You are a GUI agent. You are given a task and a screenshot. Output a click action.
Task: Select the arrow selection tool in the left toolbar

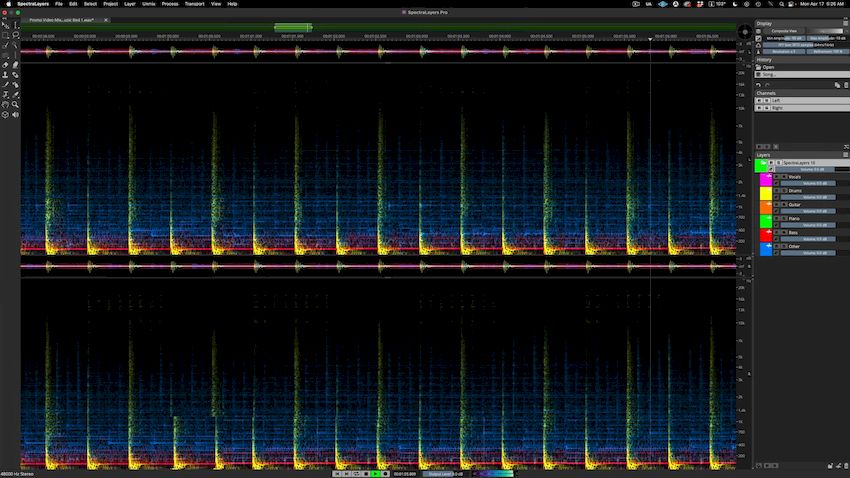coord(5,25)
